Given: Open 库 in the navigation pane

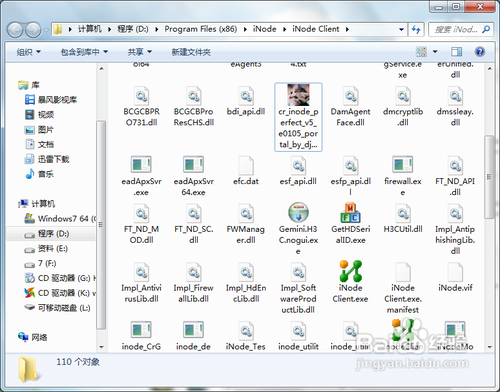Looking at the screenshot, I should point(29,85).
